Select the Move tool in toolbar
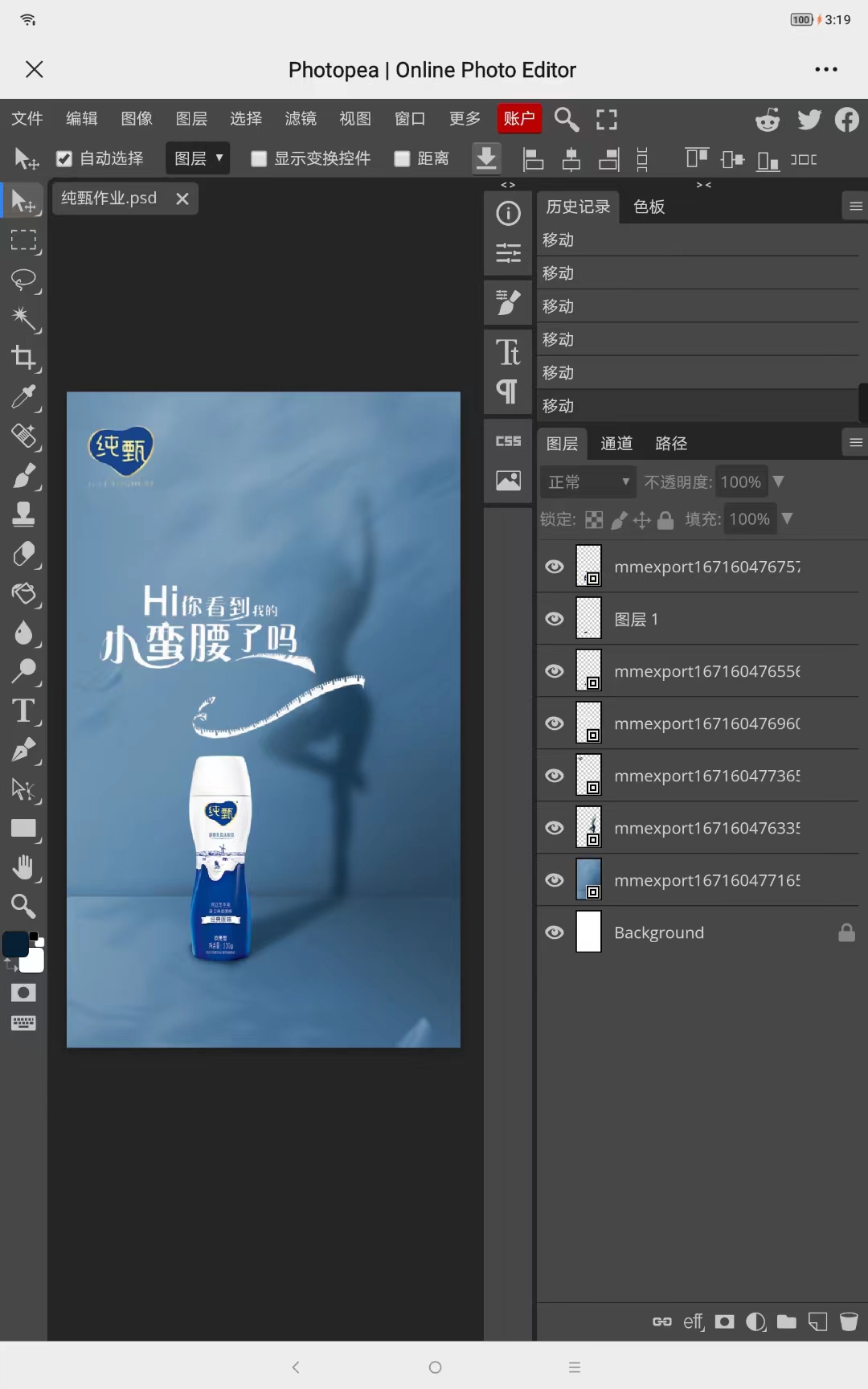This screenshot has height=1389, width=868. pos(23,201)
